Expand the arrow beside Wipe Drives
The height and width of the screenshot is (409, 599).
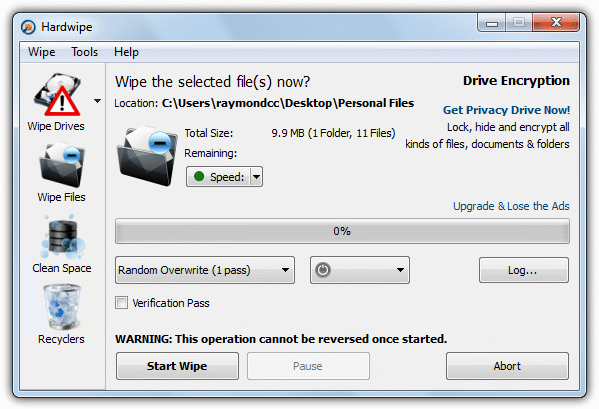[x=97, y=101]
